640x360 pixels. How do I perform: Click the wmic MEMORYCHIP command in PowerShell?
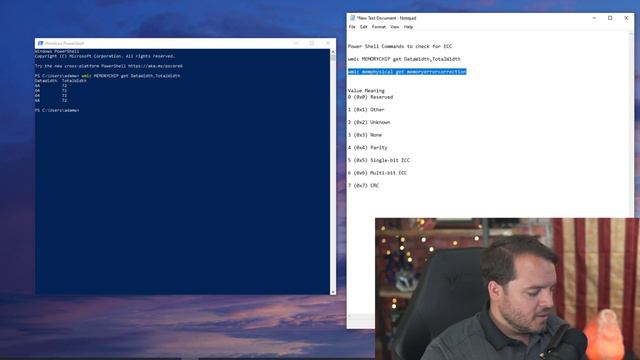point(131,76)
